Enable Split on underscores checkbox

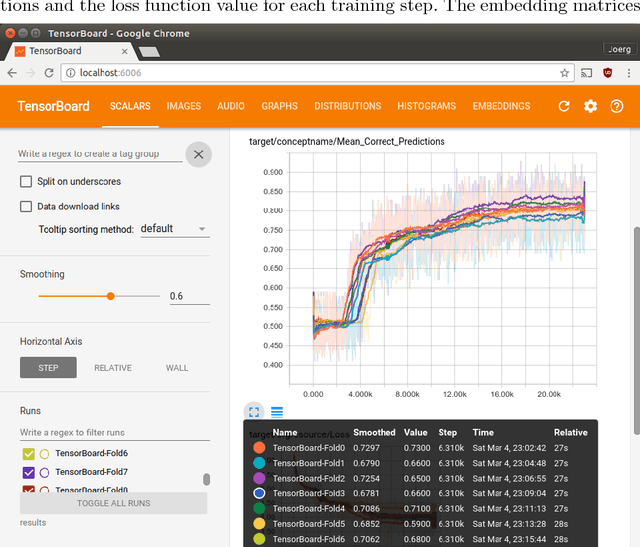tap(27, 181)
